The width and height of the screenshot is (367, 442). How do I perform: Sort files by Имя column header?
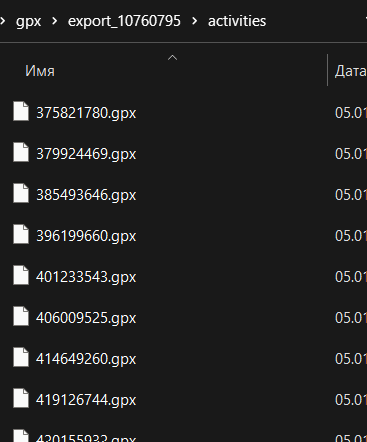pyautogui.click(x=164, y=71)
